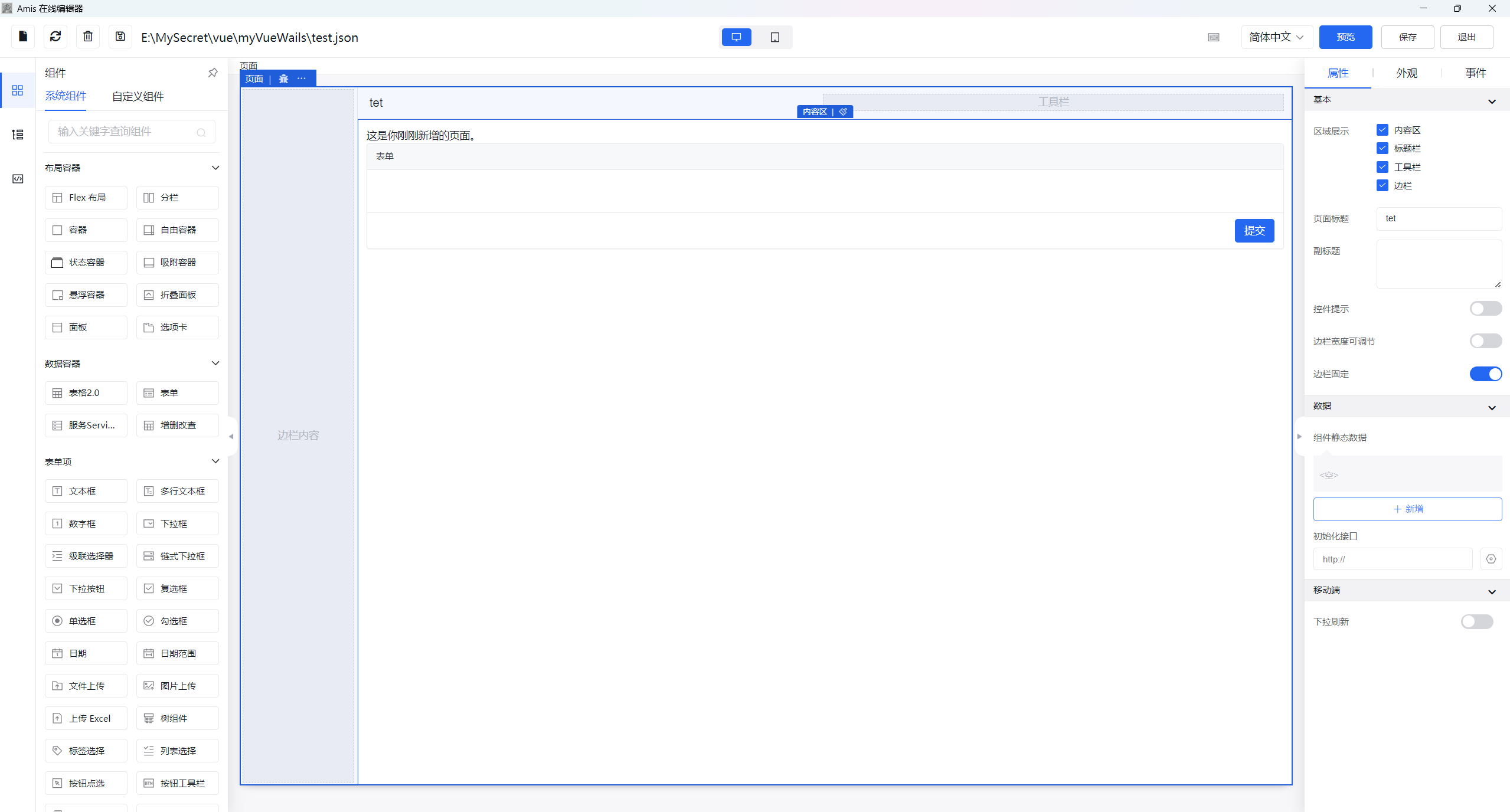Disable the 边栏固定 toggle
This screenshot has width=1510, height=812.
pos(1485,374)
